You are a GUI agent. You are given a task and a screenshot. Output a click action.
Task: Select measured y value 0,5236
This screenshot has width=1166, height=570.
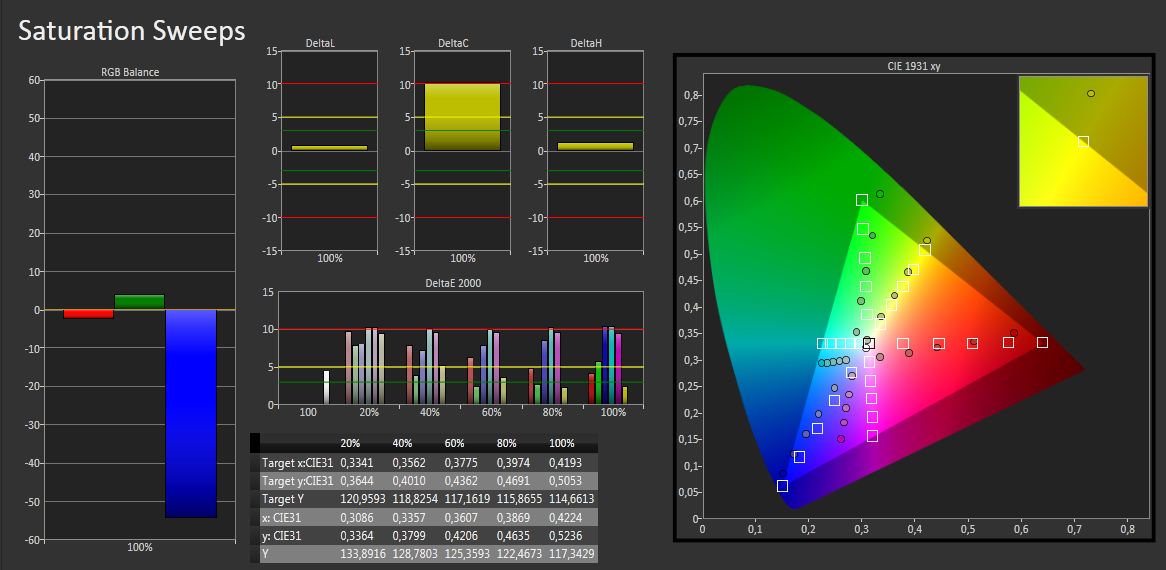[x=564, y=536]
